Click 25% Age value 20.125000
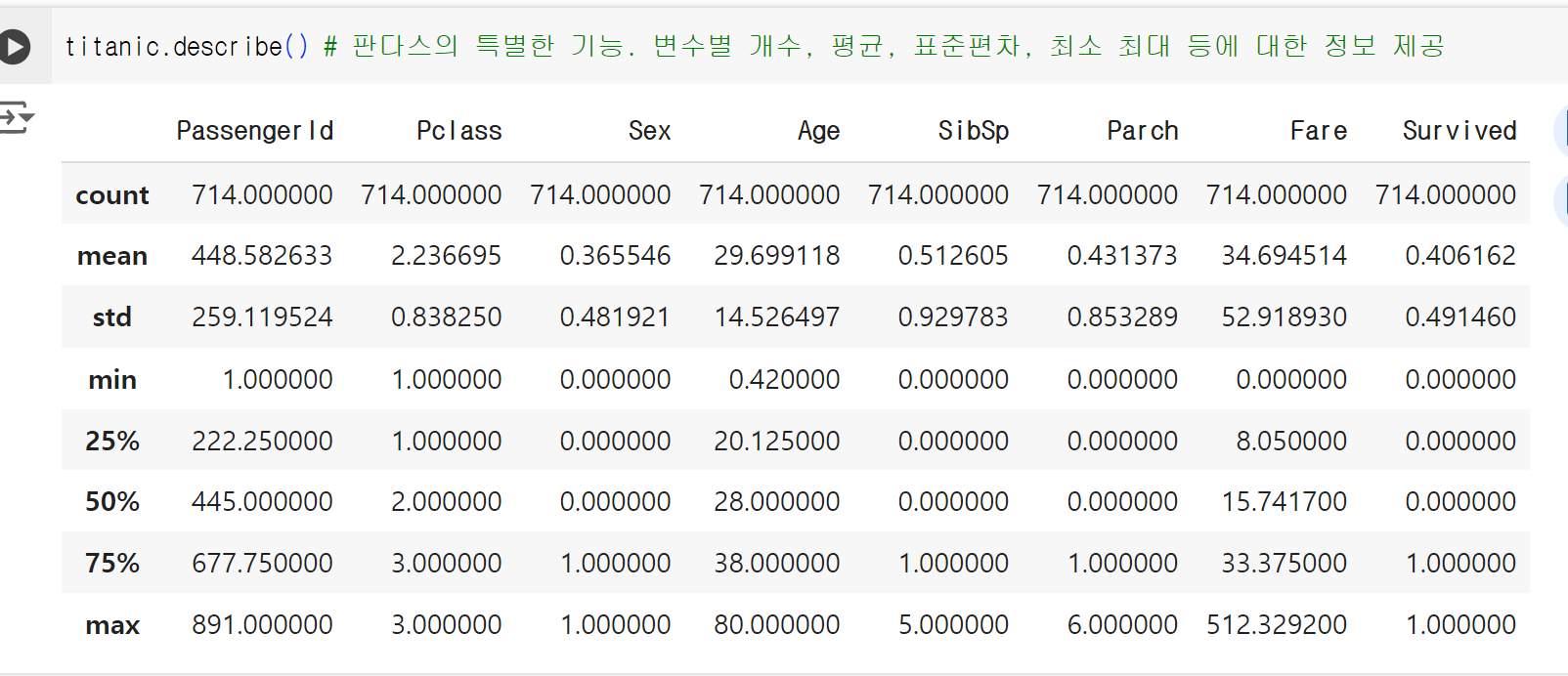This screenshot has height=676, width=1568. (777, 441)
